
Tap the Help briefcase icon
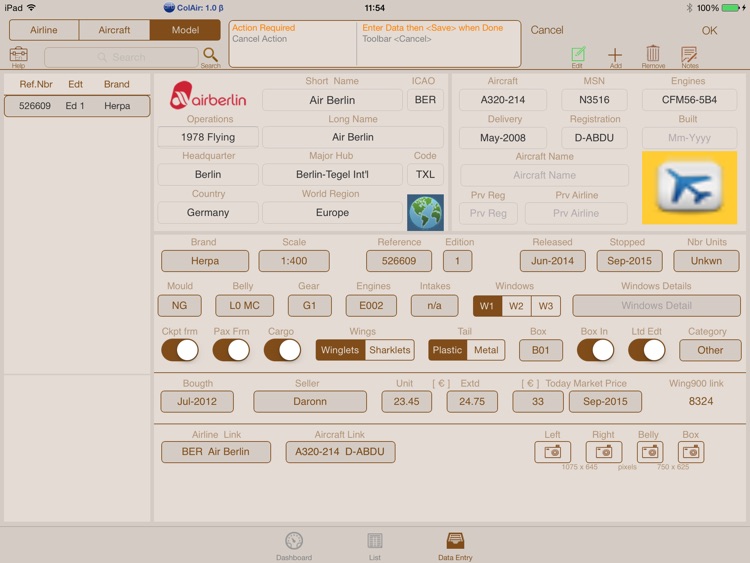coord(19,54)
